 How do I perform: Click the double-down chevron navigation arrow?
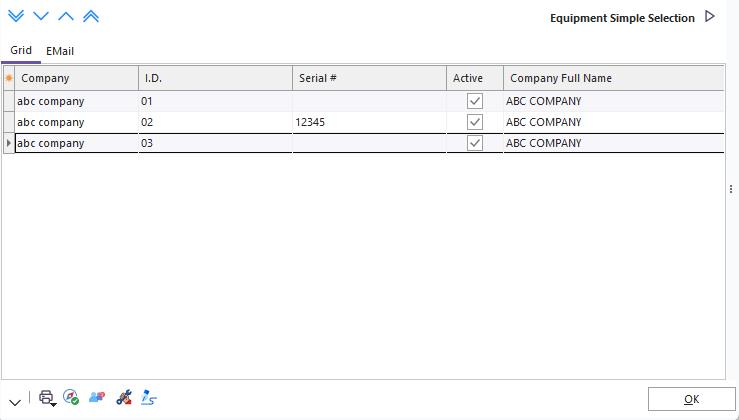coord(15,17)
